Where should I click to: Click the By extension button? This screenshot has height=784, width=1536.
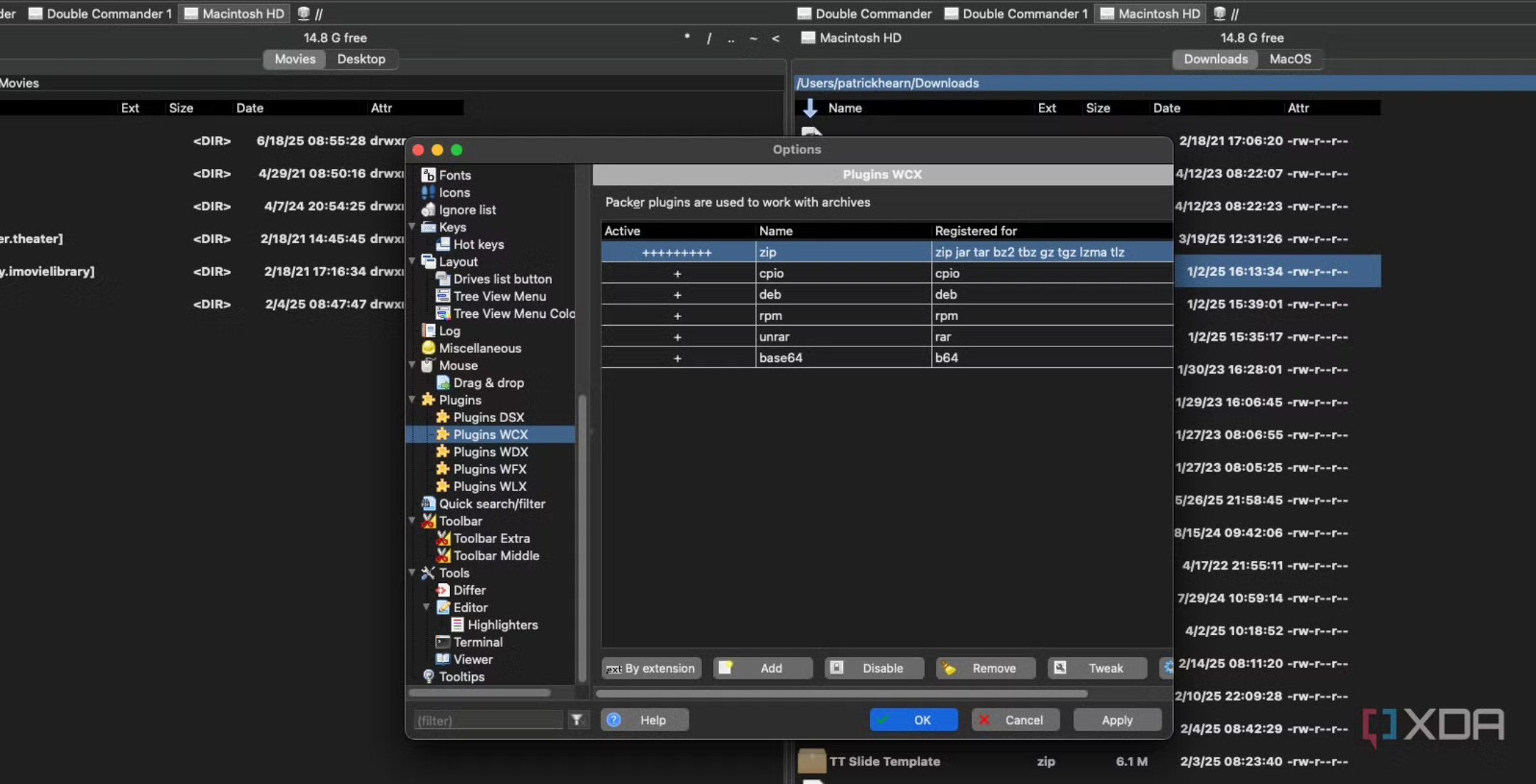(652, 669)
